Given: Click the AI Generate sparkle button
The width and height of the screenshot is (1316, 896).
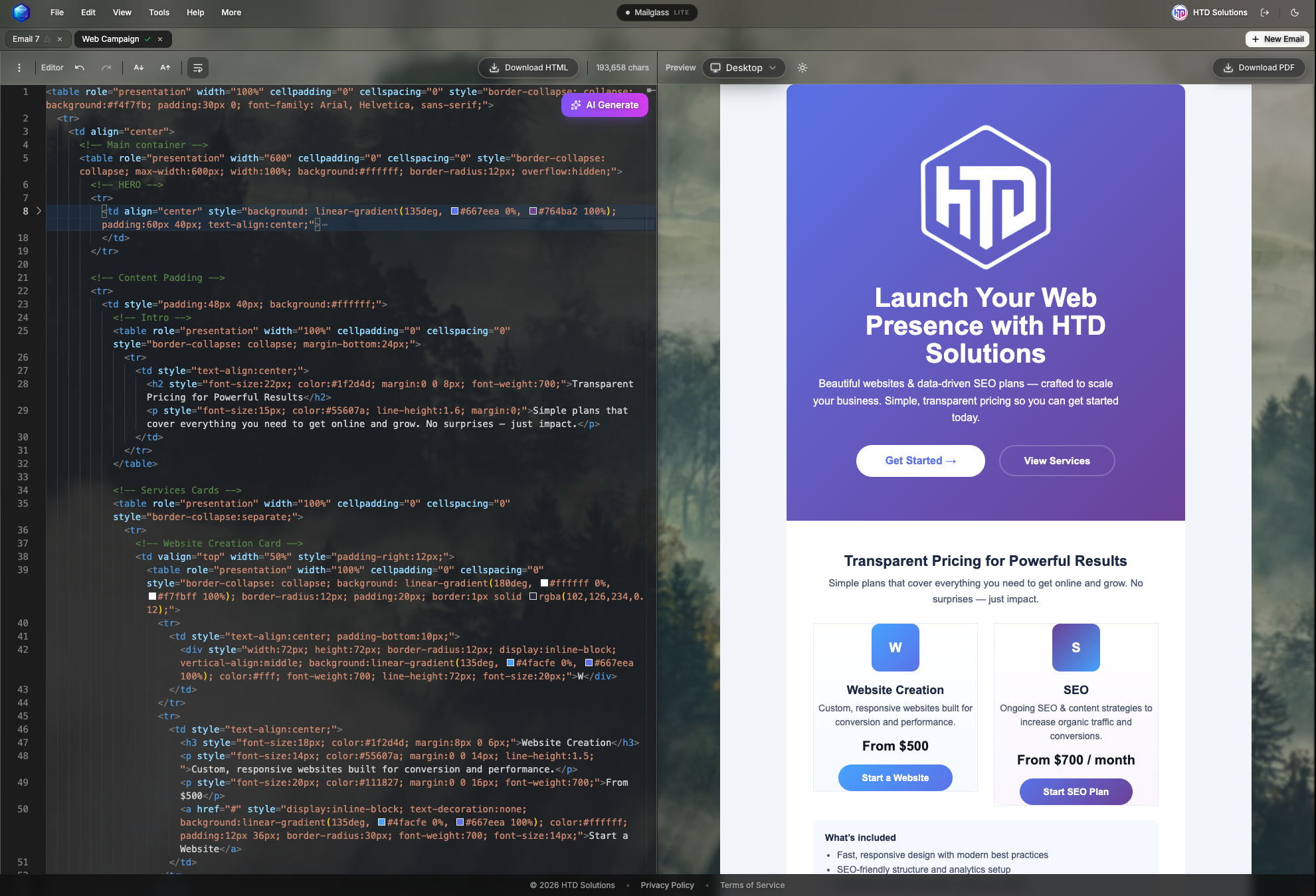Looking at the screenshot, I should point(604,105).
